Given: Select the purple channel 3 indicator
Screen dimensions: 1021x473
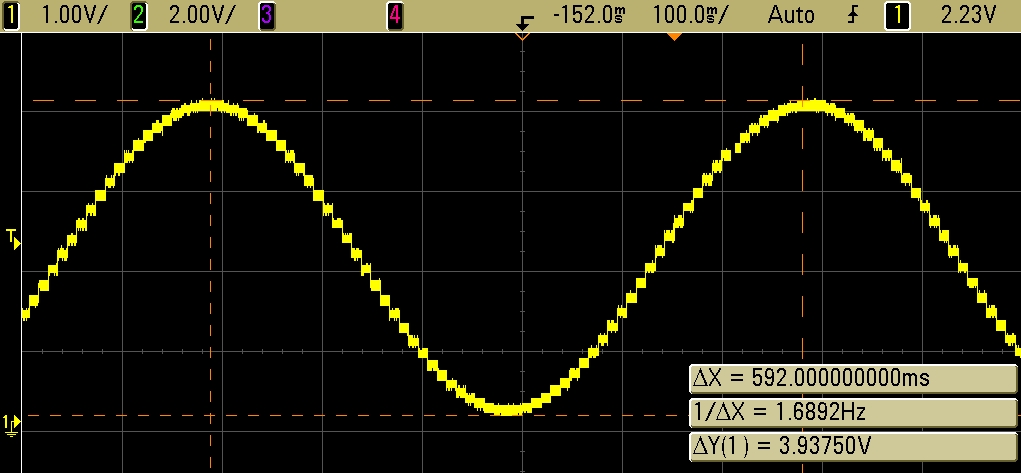Looking at the screenshot, I should (266, 15).
